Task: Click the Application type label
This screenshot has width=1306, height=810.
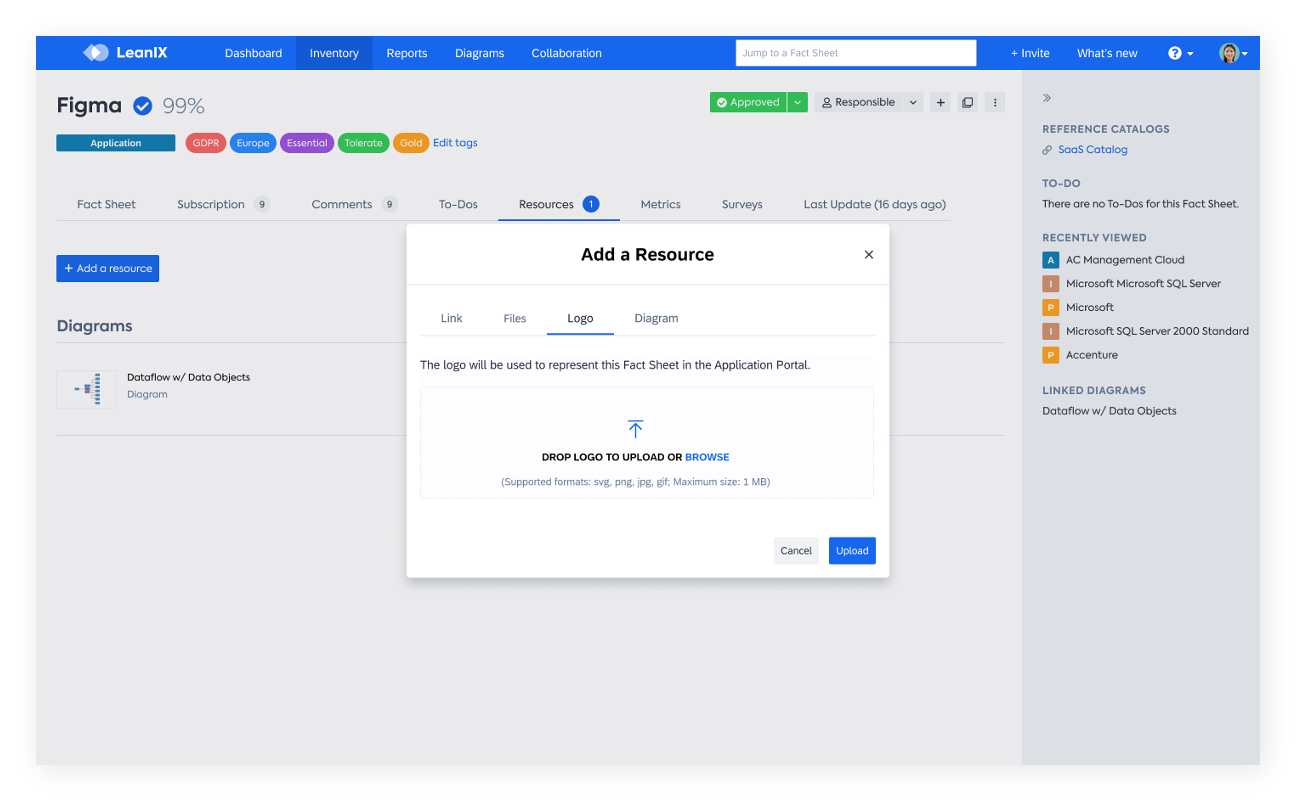Action: (x=116, y=143)
